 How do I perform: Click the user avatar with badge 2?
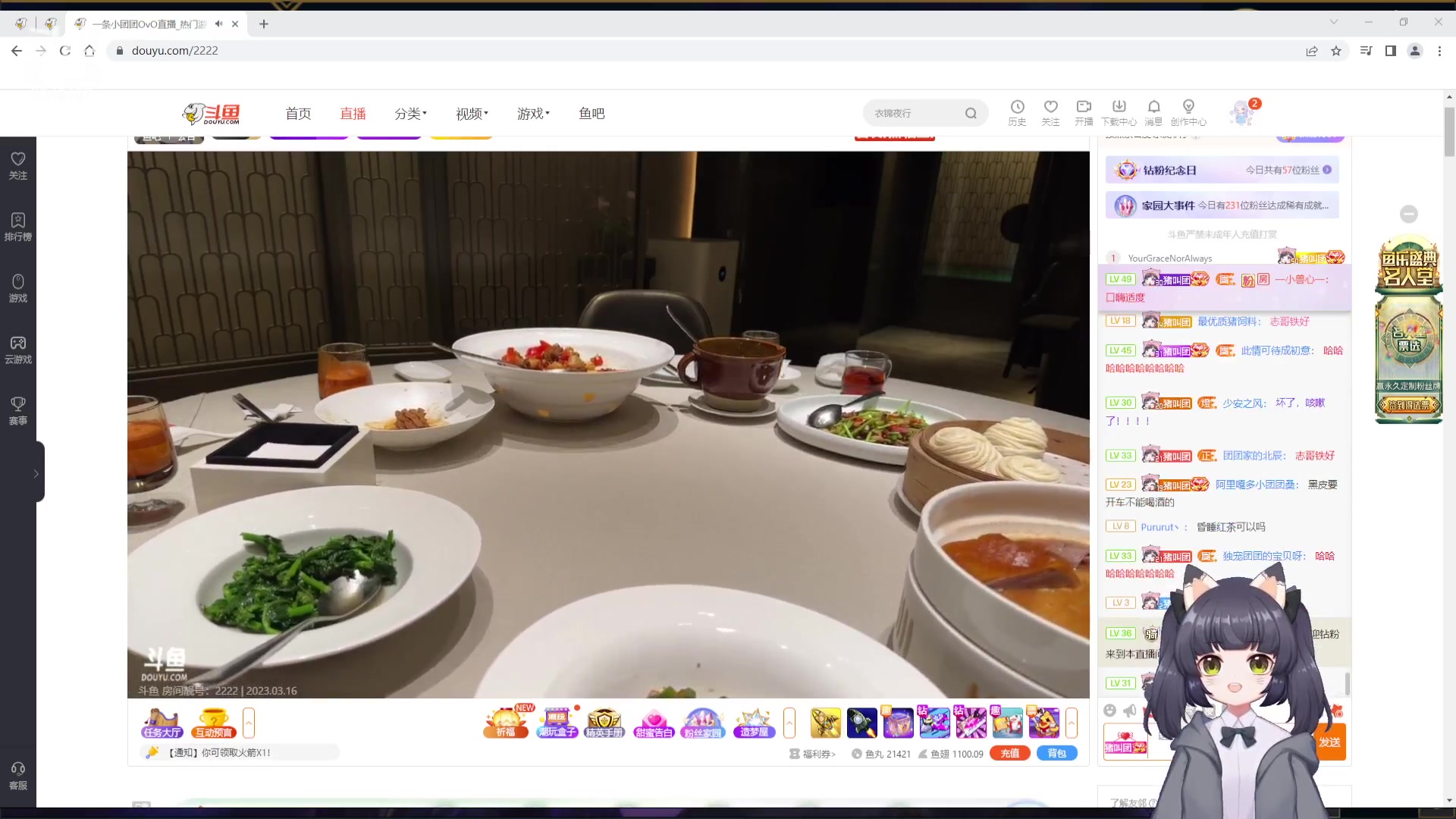click(x=1241, y=113)
